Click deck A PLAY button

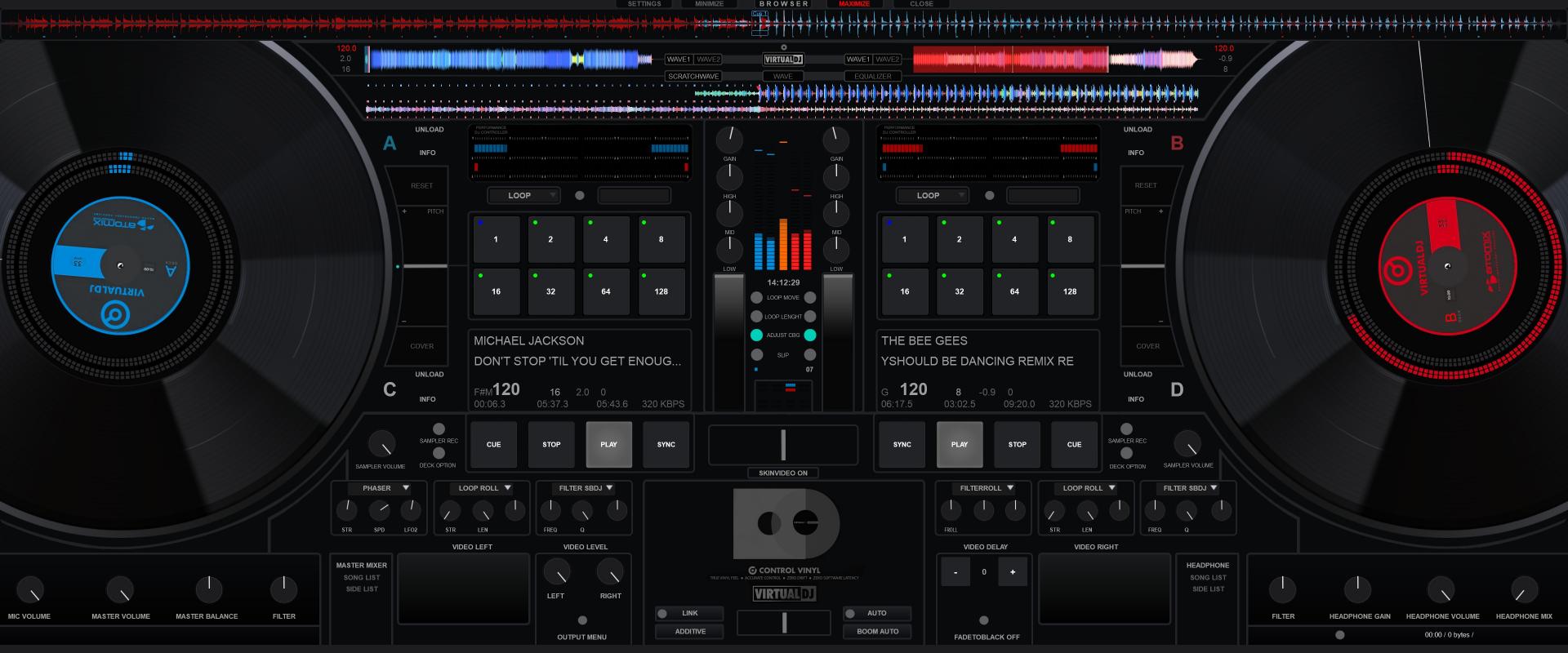tap(608, 445)
